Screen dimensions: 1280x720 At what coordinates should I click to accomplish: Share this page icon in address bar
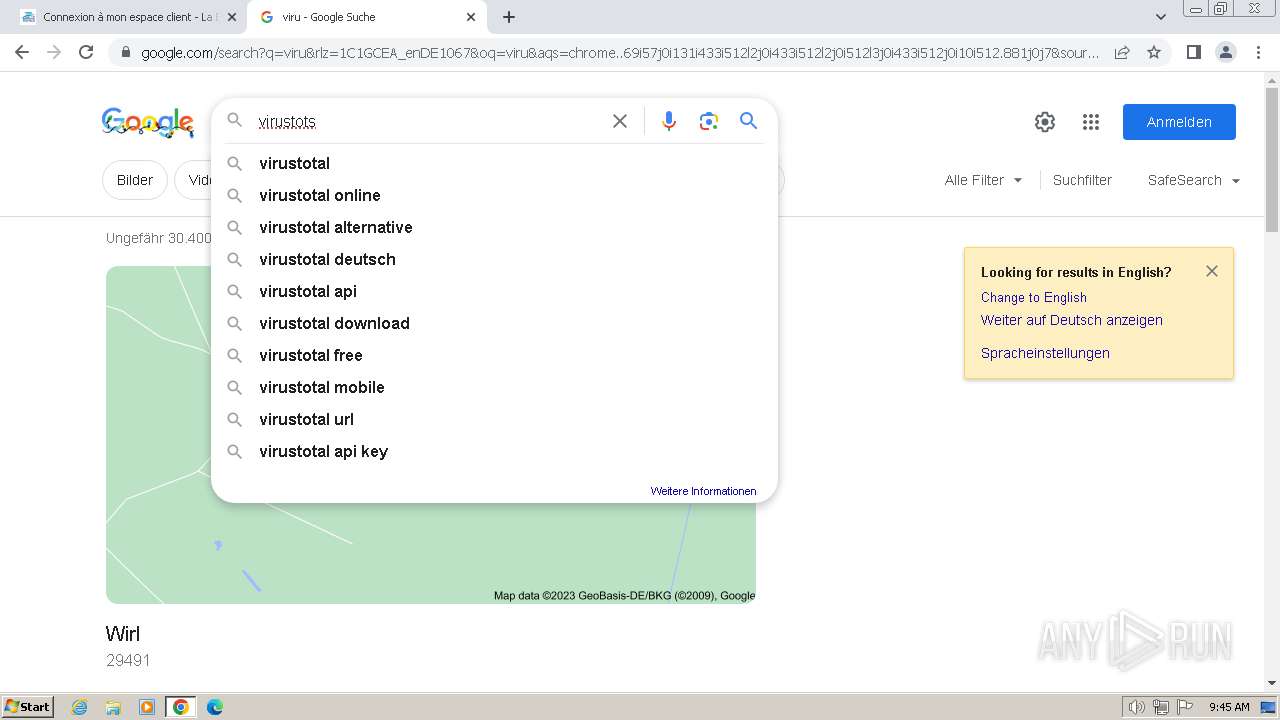(1122, 52)
